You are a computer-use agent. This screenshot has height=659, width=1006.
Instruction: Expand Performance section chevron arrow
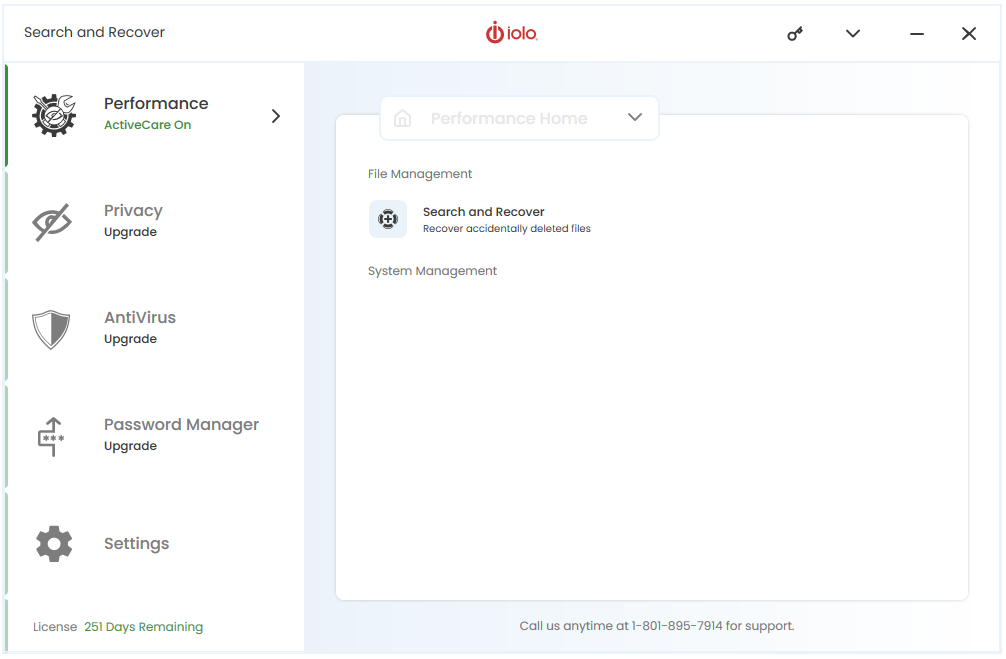point(276,116)
